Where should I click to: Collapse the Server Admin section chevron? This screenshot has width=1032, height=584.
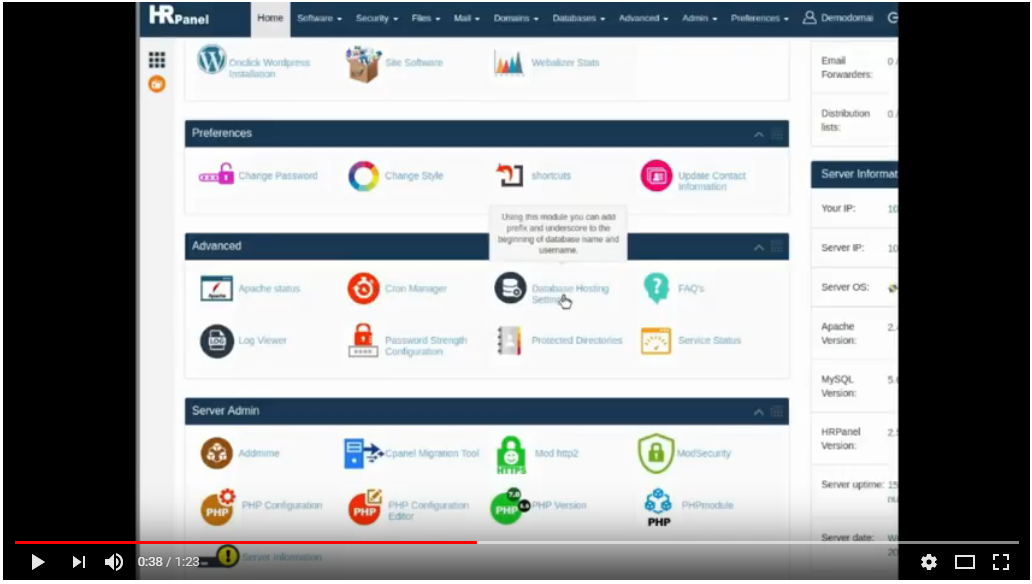pyautogui.click(x=759, y=412)
